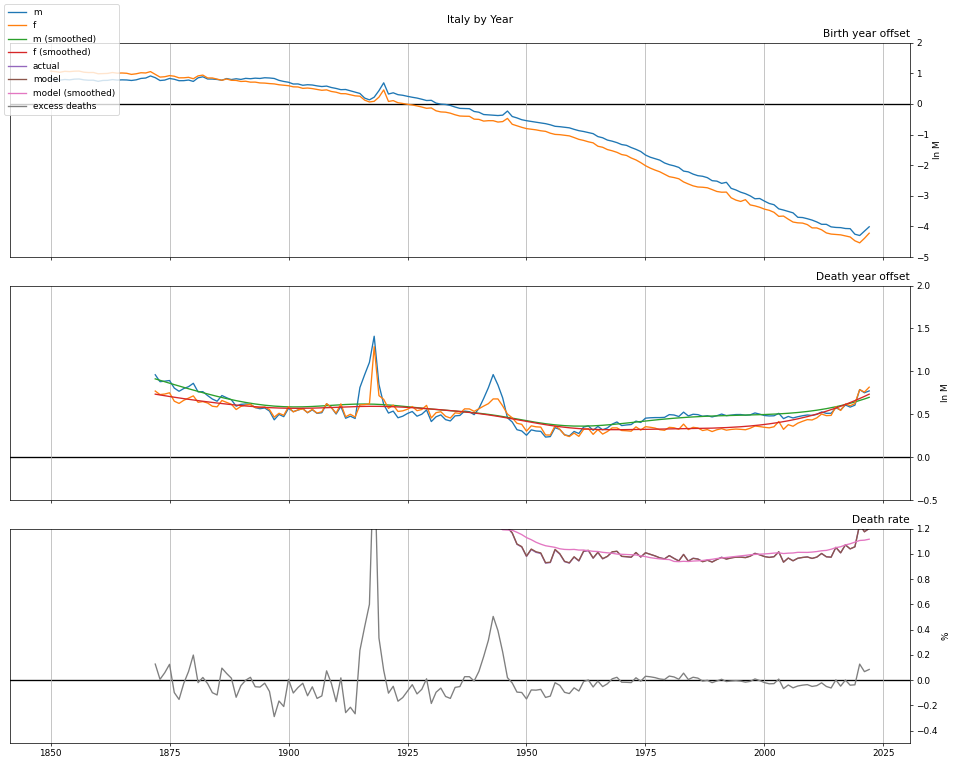Click the 'Birth year offset' panel title

865,34
